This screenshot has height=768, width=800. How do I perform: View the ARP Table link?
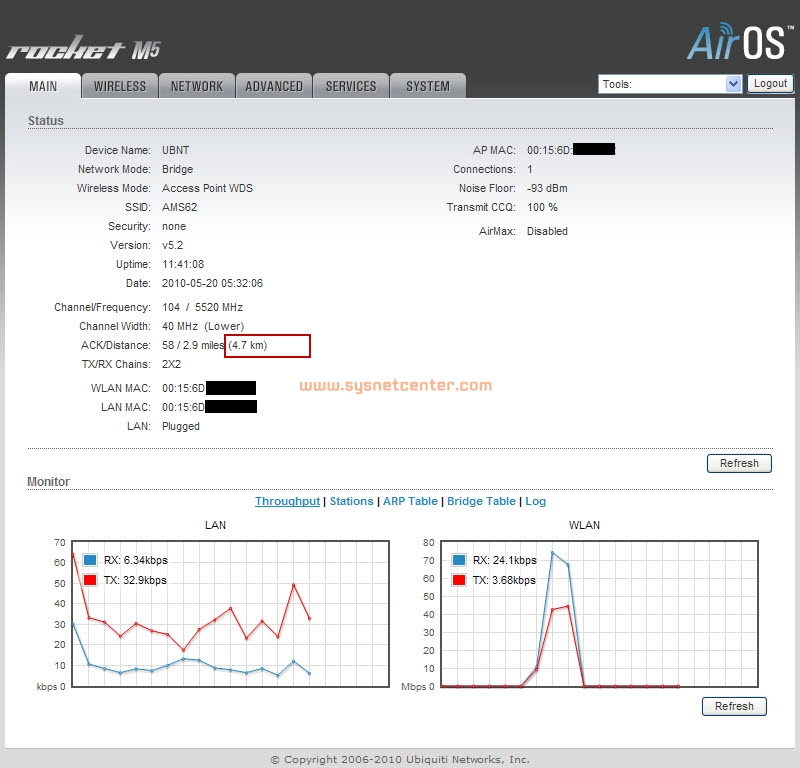click(x=410, y=501)
